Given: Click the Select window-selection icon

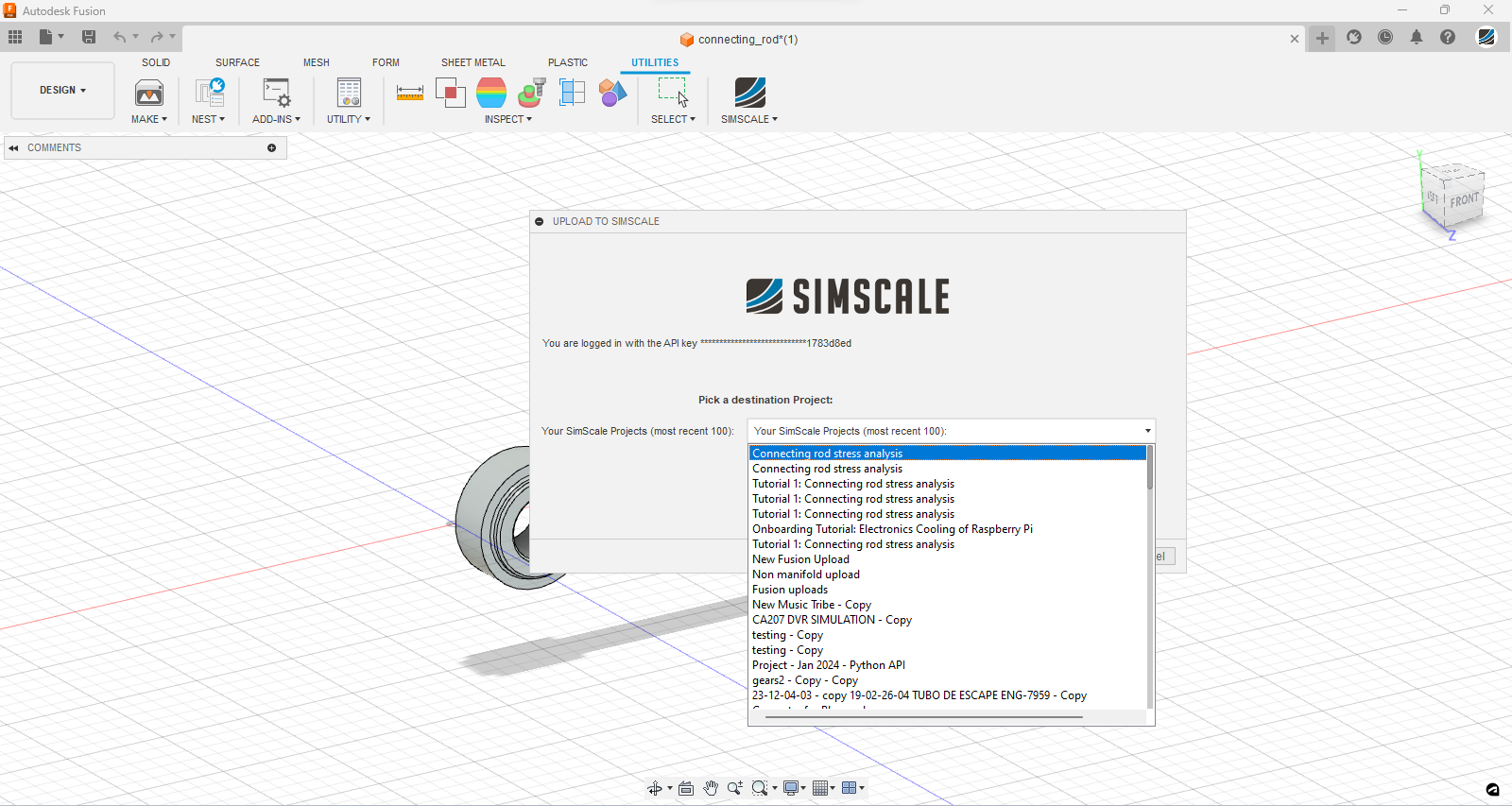Looking at the screenshot, I should [x=673, y=93].
